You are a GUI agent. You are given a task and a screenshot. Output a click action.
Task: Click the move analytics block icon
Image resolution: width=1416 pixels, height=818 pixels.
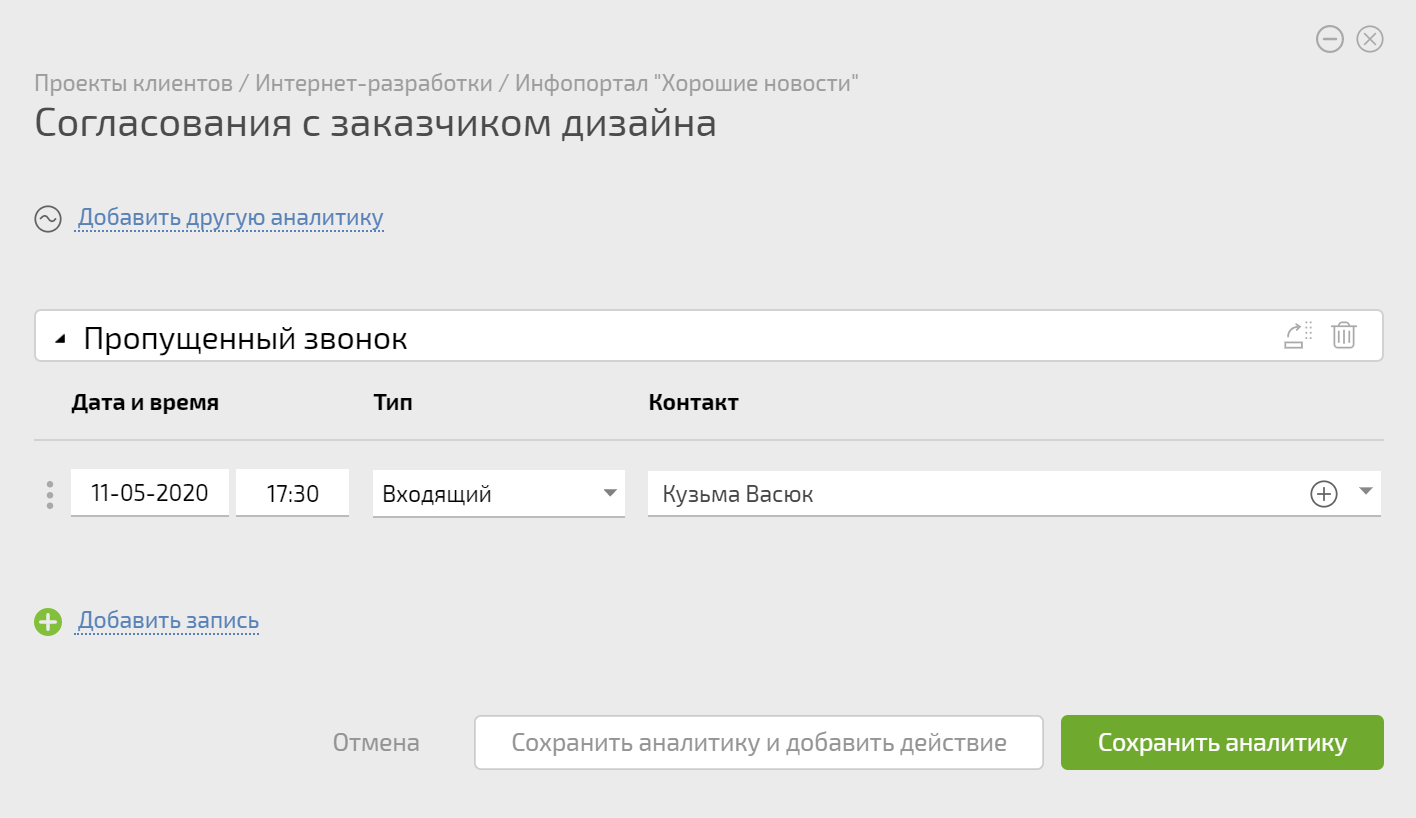[1298, 335]
